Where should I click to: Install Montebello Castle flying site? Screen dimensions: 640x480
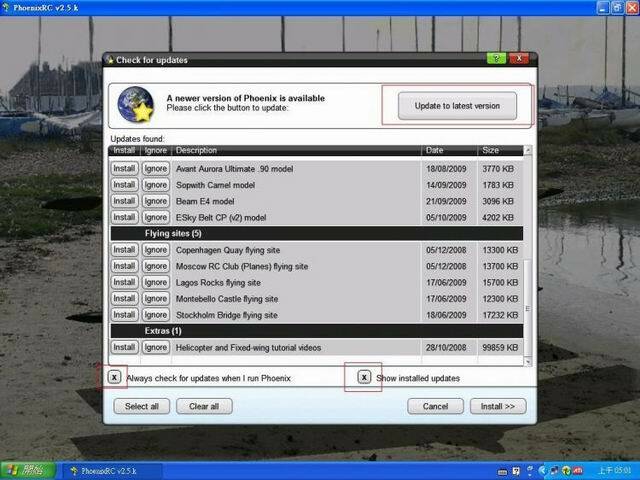(x=124, y=298)
